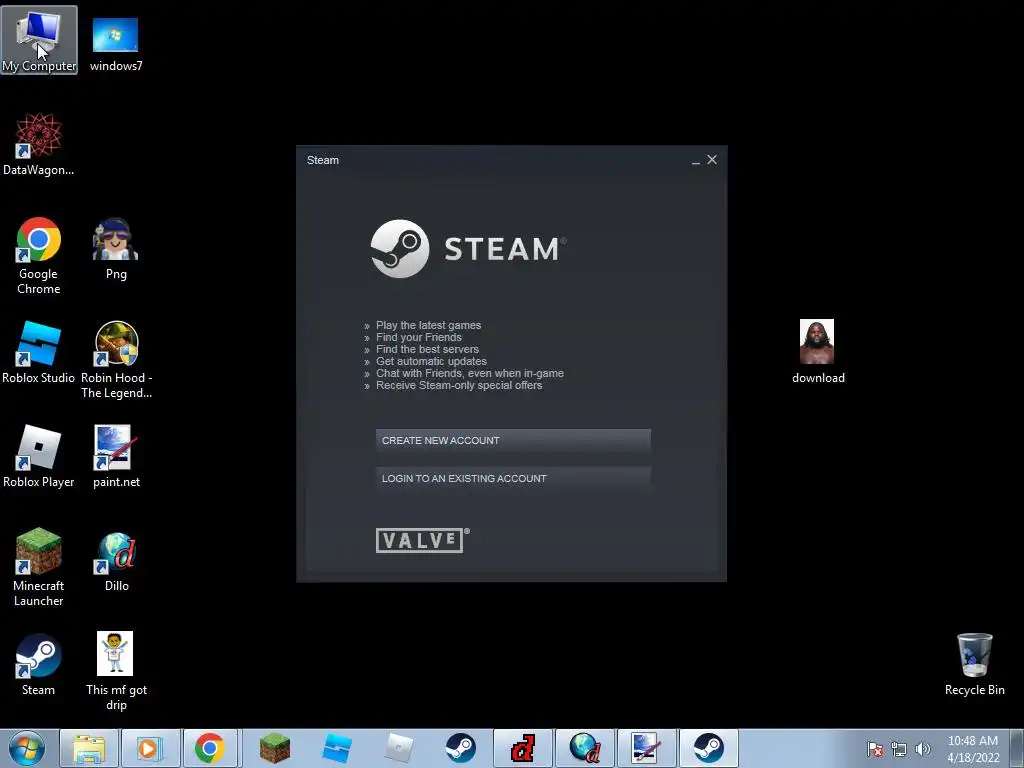Viewport: 1024px width, 768px height.
Task: Select the Recycle Bin icon
Action: pos(974,664)
